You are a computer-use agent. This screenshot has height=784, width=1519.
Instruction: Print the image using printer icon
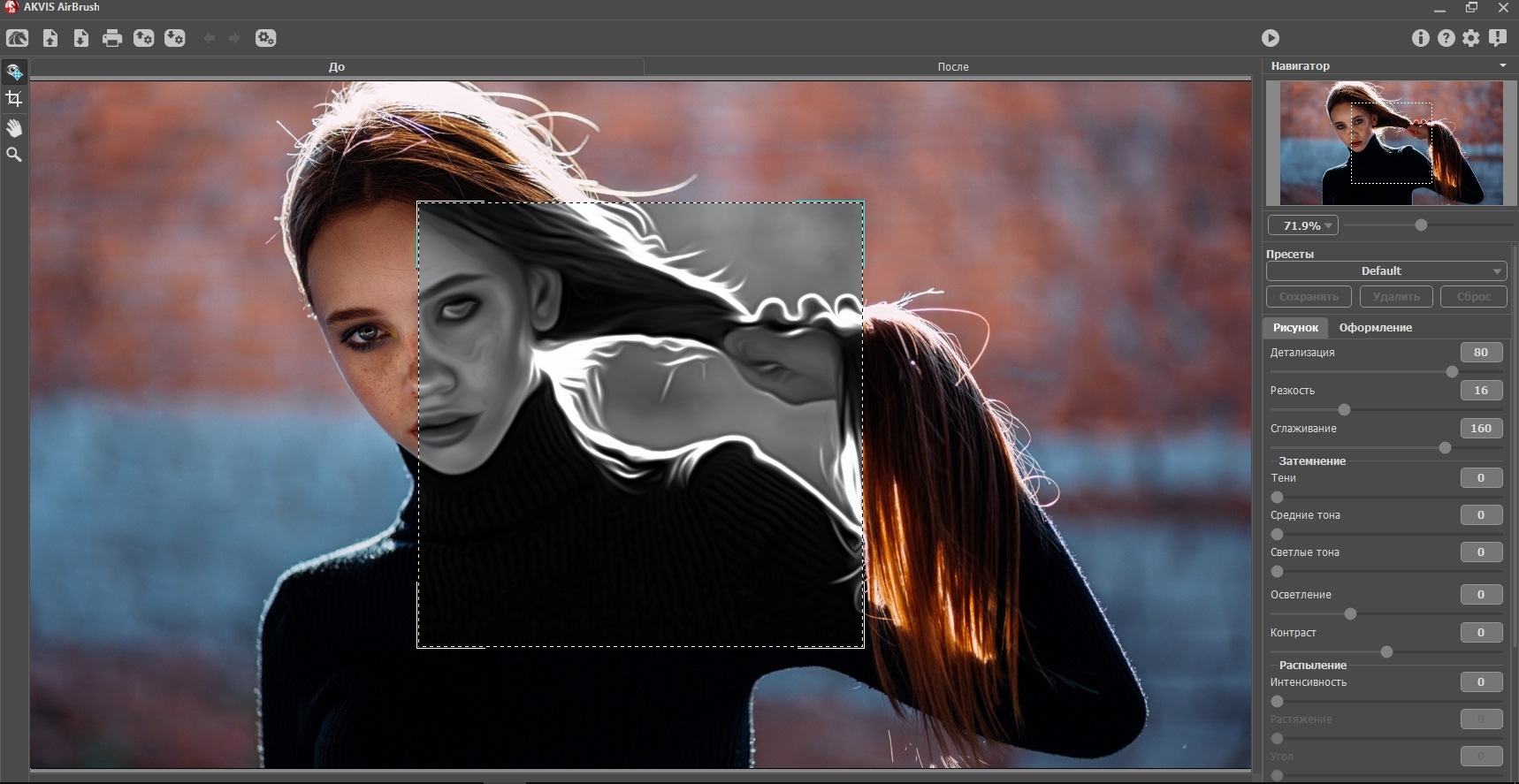(112, 38)
